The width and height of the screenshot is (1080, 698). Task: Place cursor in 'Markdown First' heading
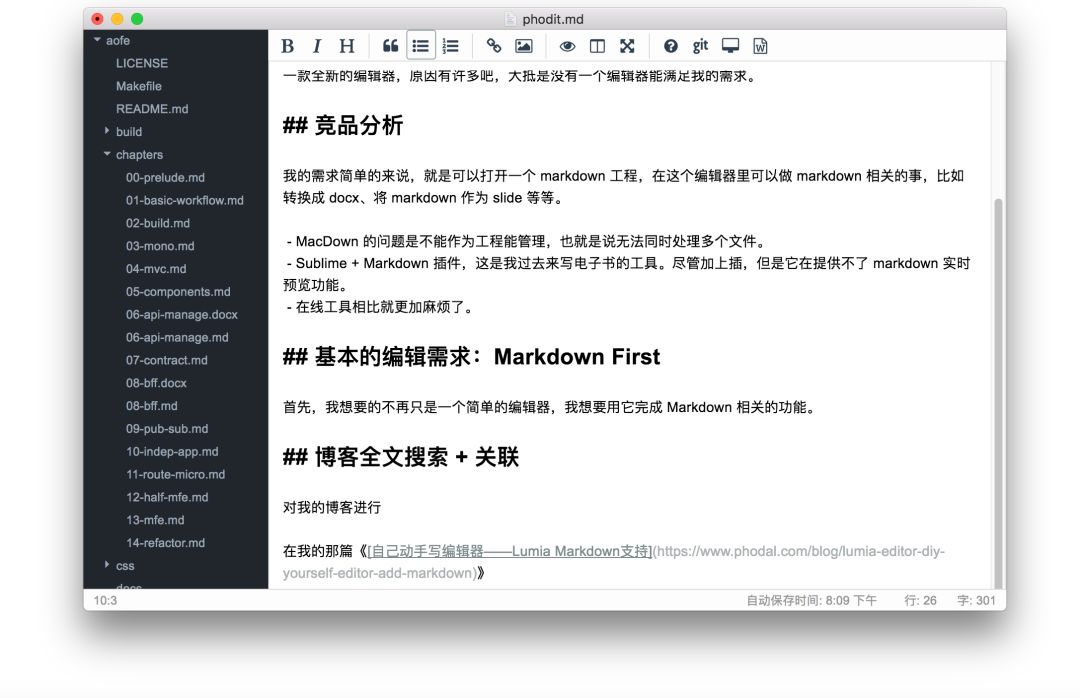pos(577,356)
